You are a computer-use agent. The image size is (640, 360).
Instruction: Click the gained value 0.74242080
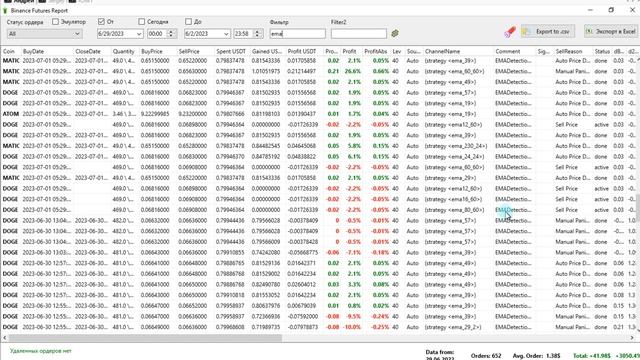click(266, 253)
